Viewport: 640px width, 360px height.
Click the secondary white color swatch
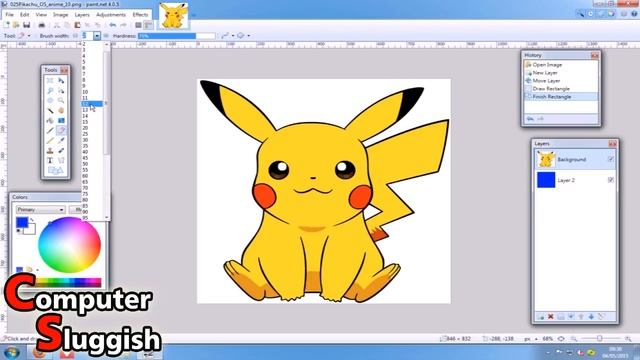coord(31,230)
